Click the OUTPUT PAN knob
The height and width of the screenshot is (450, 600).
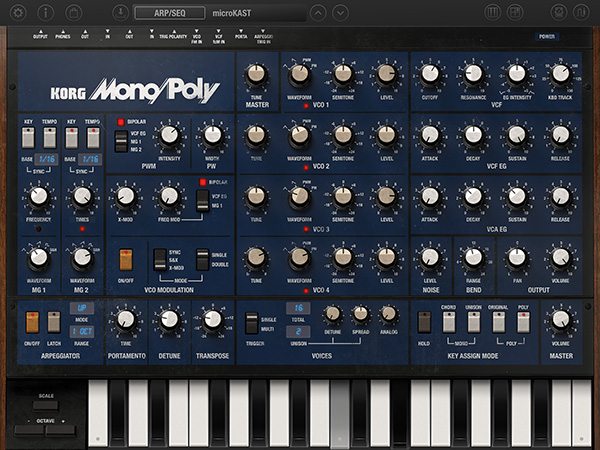click(517, 258)
